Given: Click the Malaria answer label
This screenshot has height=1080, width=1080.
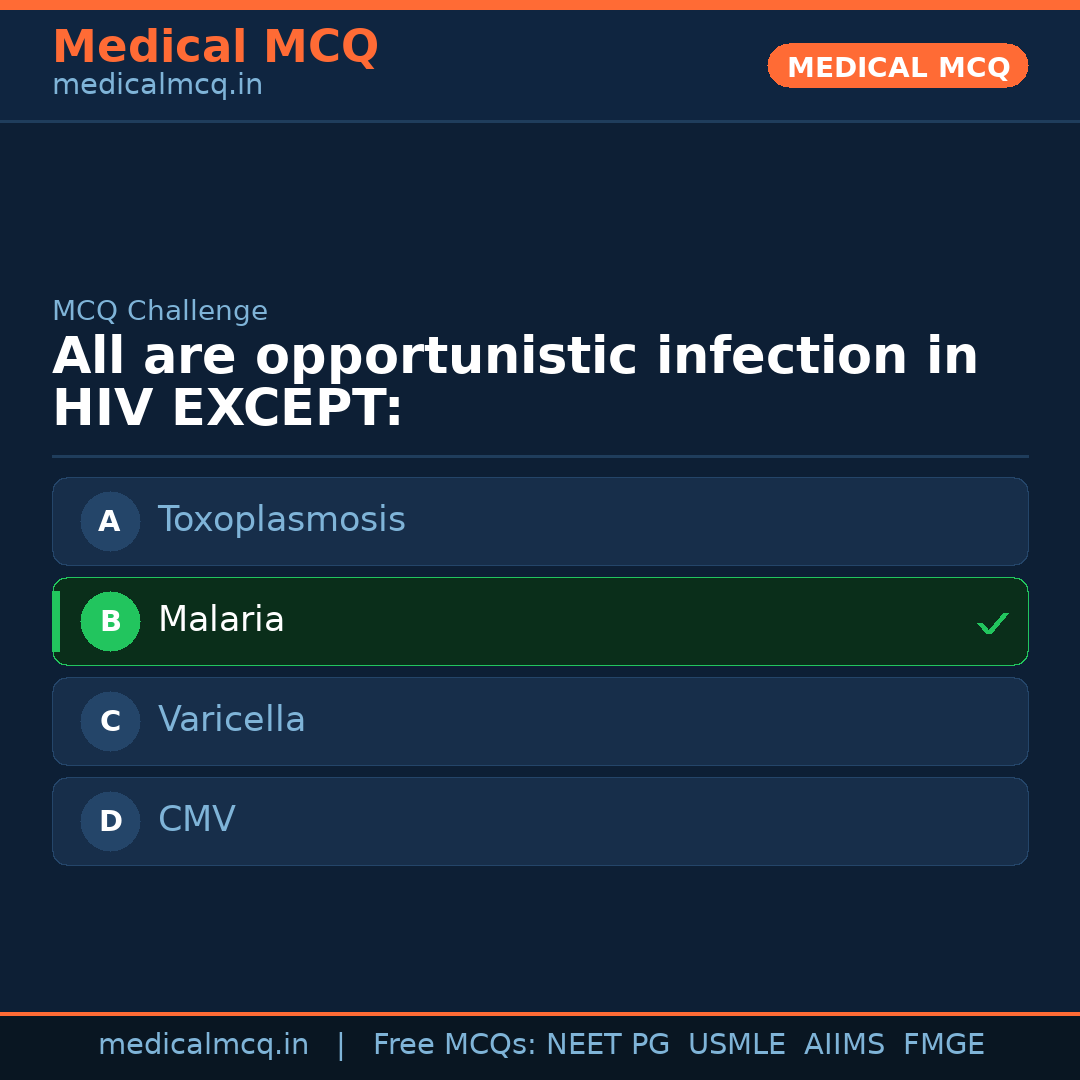Looking at the screenshot, I should click(x=221, y=620).
